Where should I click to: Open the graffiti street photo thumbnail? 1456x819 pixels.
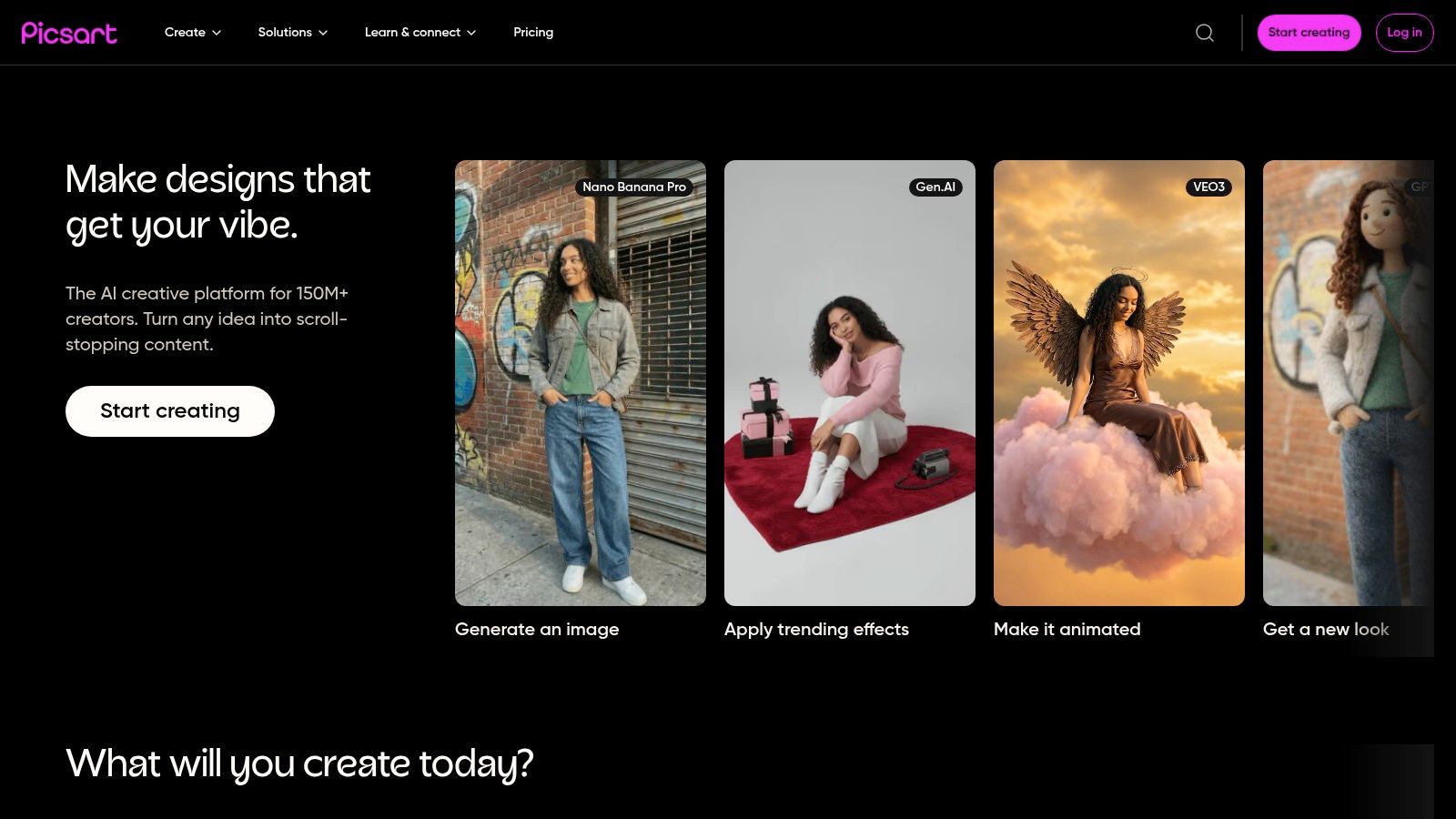pyautogui.click(x=581, y=383)
